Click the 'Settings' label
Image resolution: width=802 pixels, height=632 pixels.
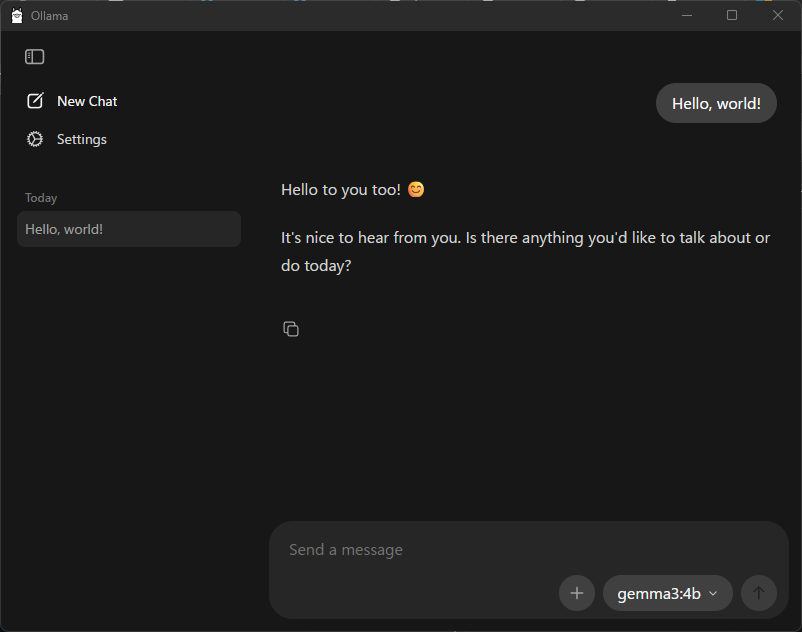(x=81, y=139)
